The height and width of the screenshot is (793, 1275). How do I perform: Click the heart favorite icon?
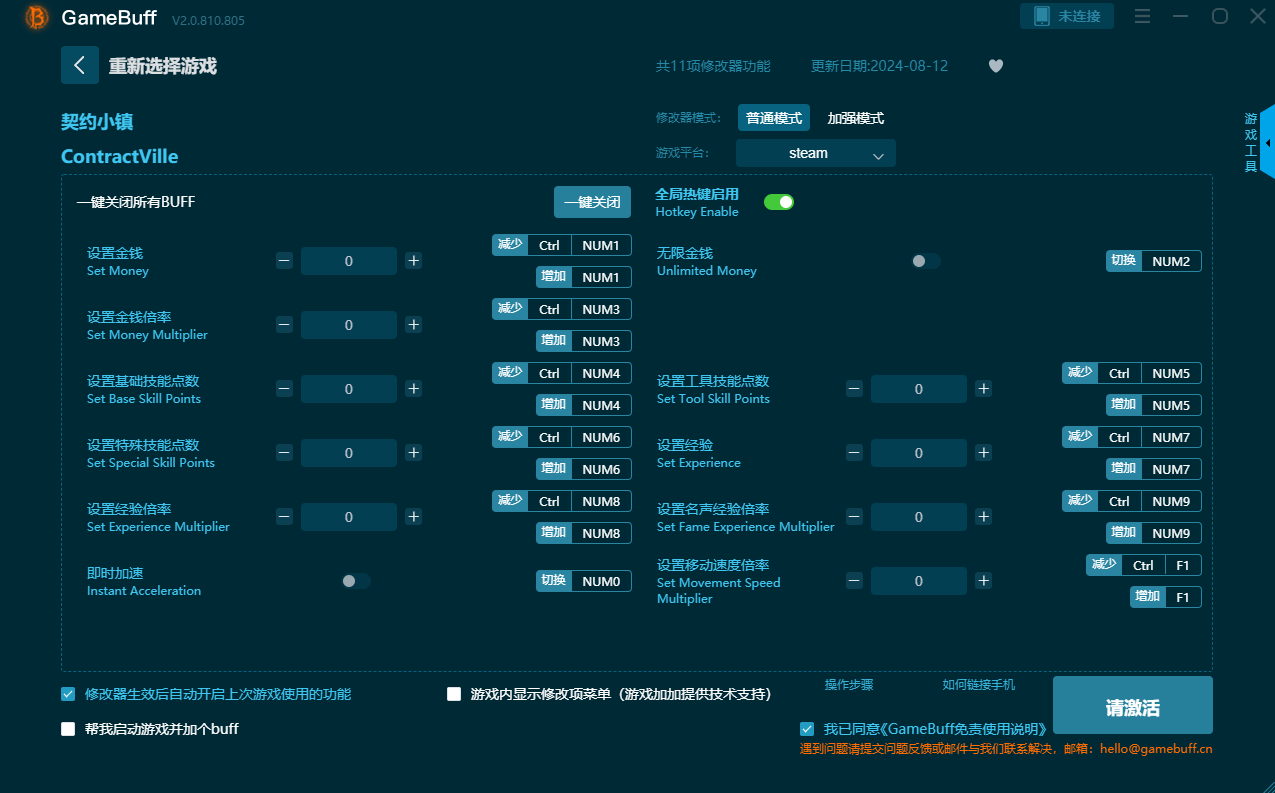(996, 66)
